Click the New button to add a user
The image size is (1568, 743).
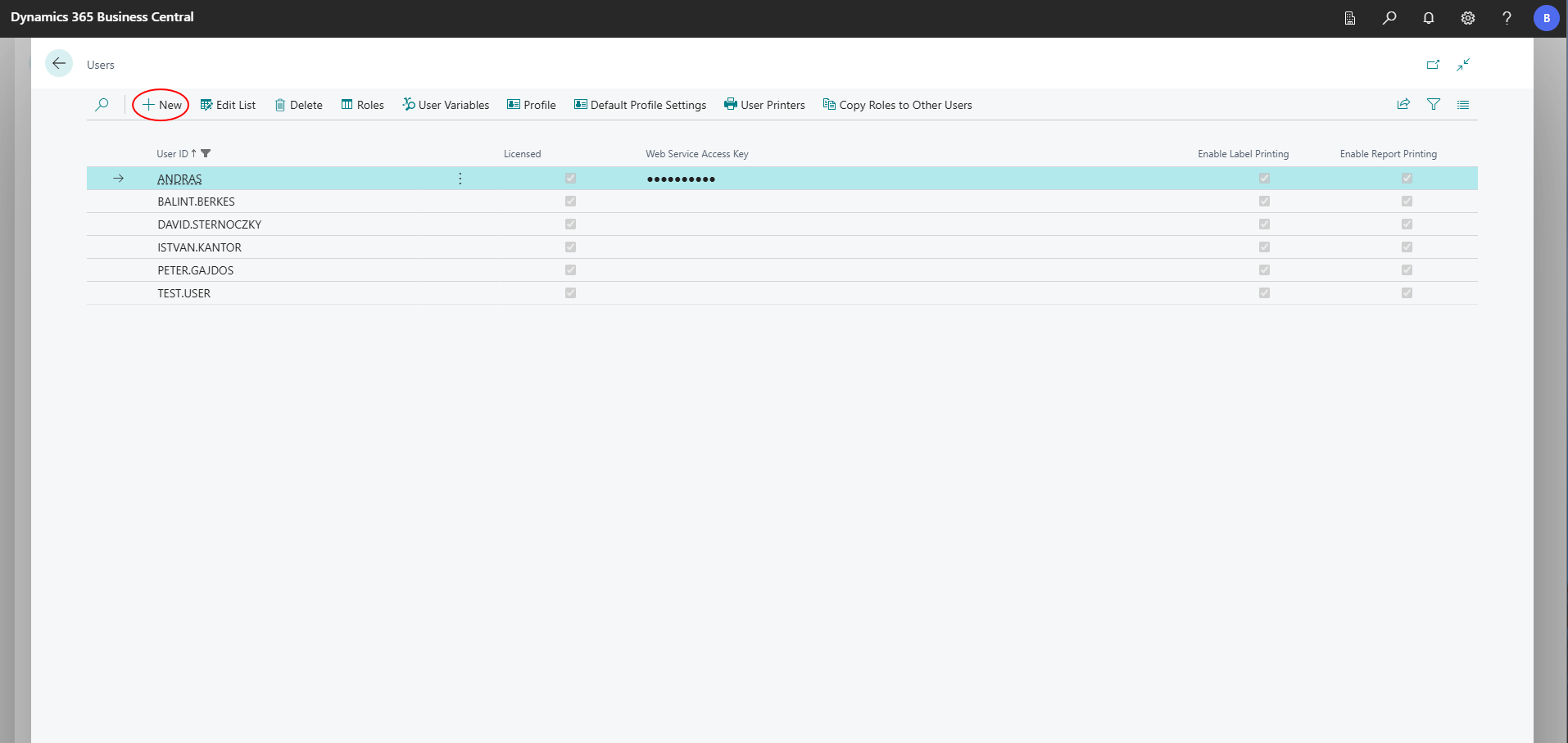[161, 104]
